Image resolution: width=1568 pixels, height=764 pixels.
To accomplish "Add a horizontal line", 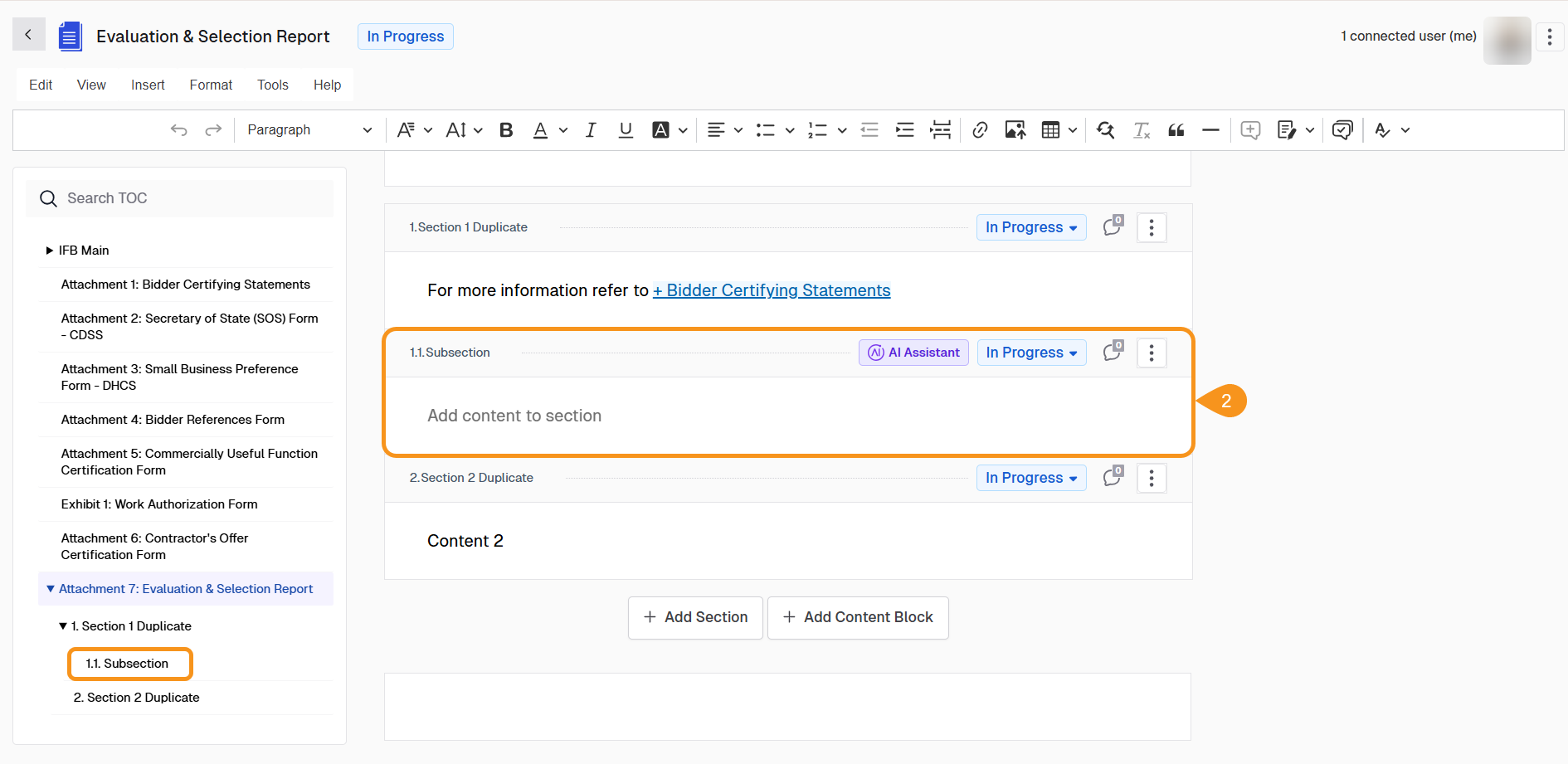I will click(x=1210, y=129).
